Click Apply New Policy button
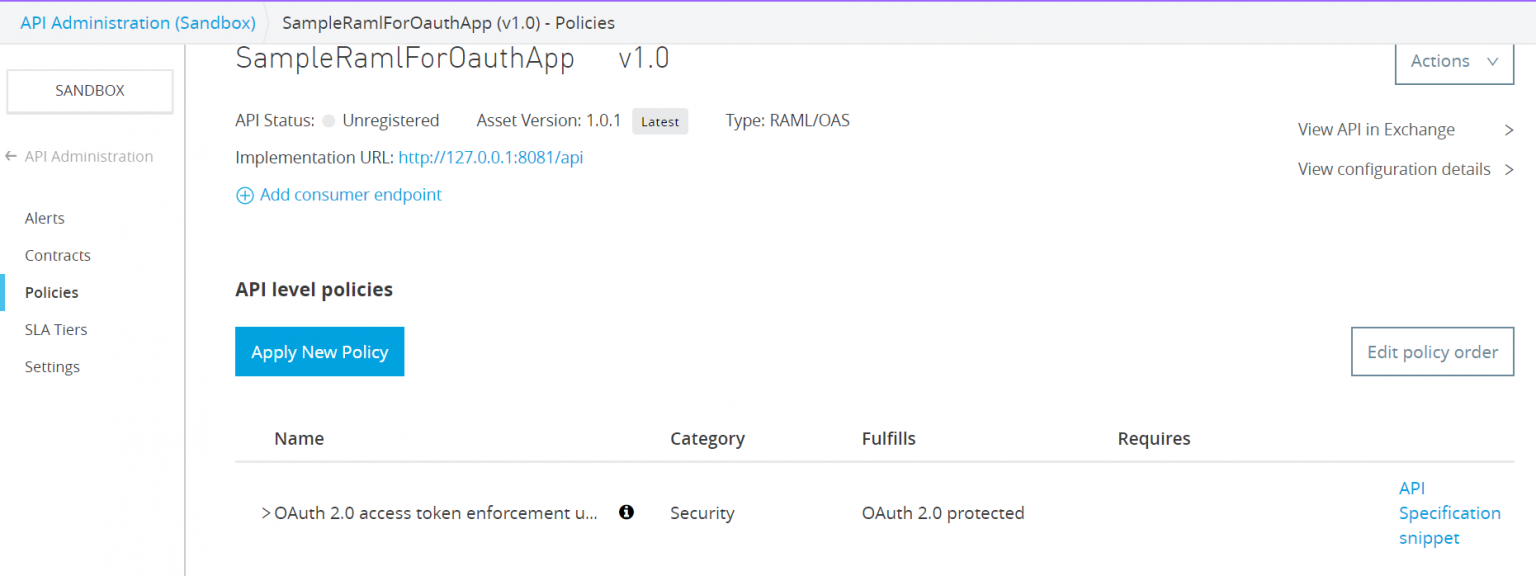The height and width of the screenshot is (576, 1536). click(x=319, y=352)
